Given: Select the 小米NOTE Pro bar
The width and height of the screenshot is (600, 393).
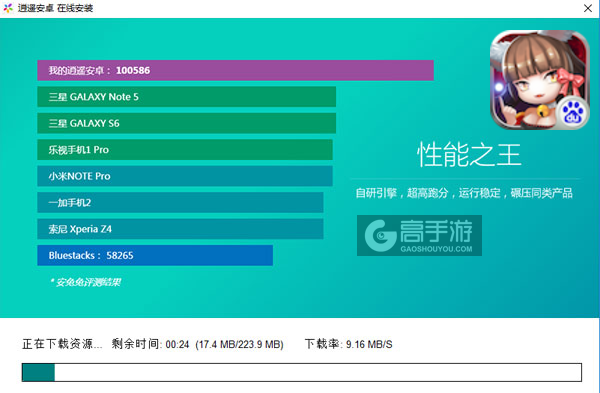Looking at the screenshot, I should point(185,176).
